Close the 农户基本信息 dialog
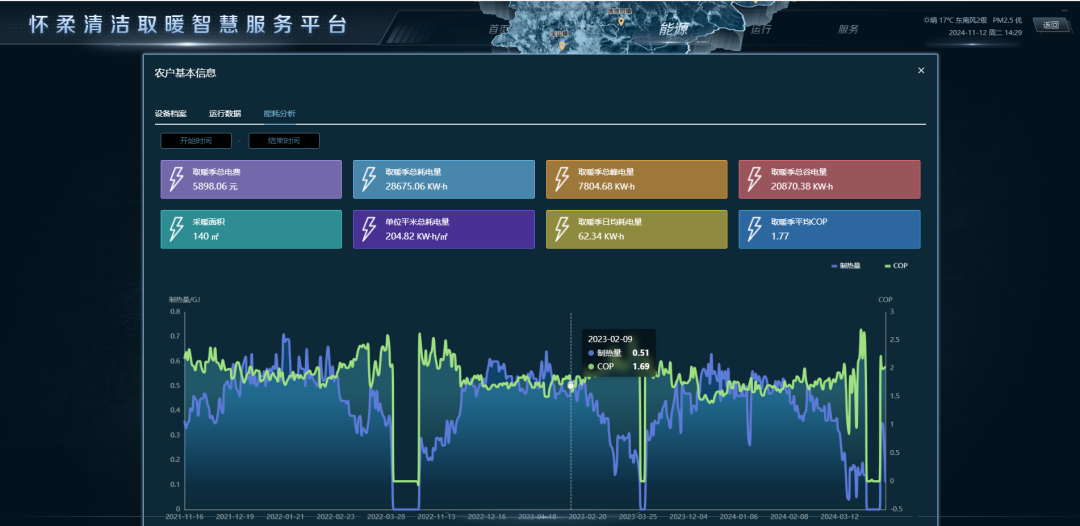This screenshot has width=1080, height=526. (921, 71)
